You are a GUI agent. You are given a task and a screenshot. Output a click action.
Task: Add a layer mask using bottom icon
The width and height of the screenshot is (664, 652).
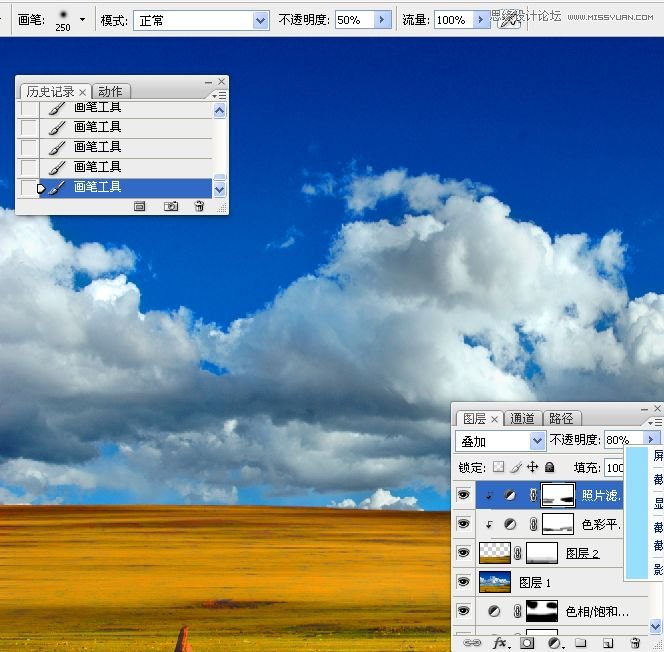[x=527, y=643]
